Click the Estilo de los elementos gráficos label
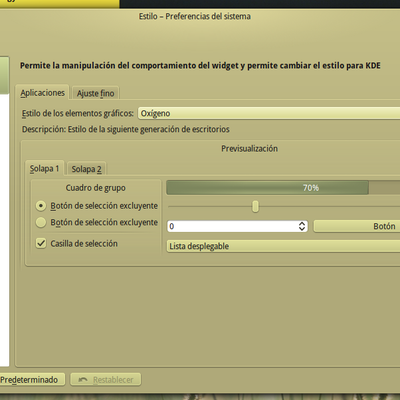Viewport: 400px width, 400px height. coord(78,113)
